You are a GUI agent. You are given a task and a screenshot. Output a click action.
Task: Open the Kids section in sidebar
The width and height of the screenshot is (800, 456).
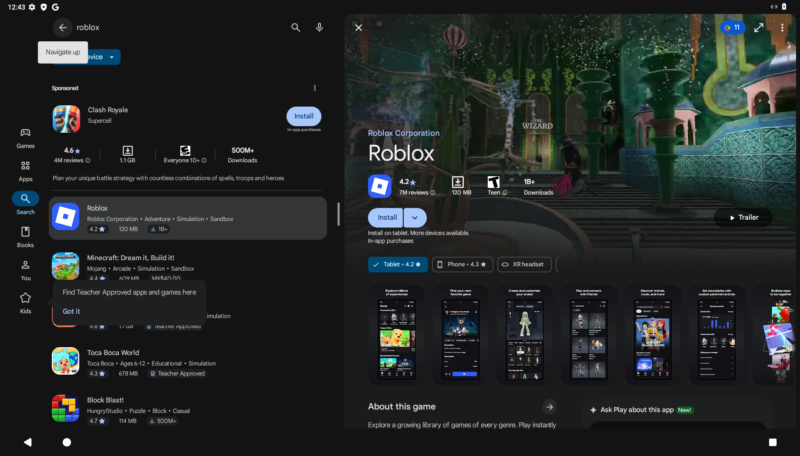[x=26, y=303]
